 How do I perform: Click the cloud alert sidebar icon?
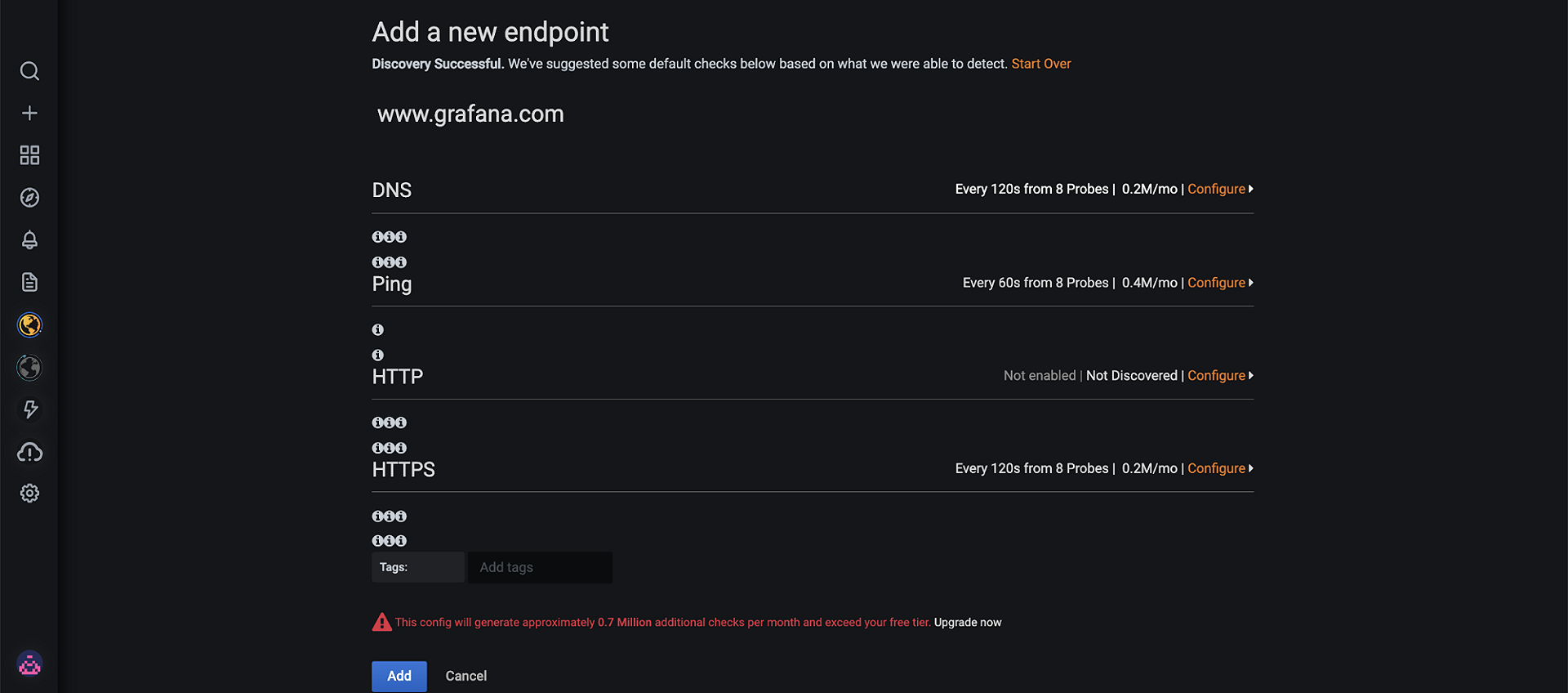pyautogui.click(x=29, y=452)
